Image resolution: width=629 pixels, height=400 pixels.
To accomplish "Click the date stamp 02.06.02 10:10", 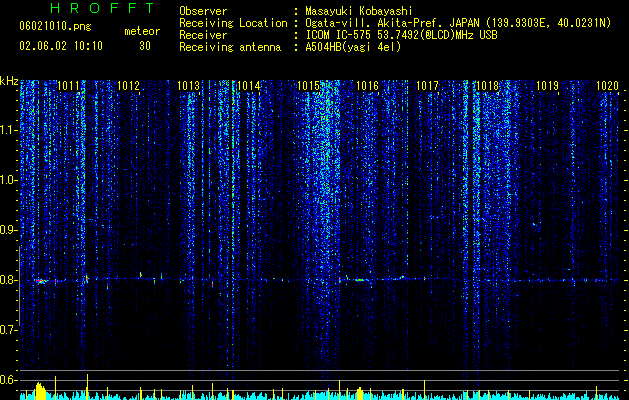I will (61, 46).
